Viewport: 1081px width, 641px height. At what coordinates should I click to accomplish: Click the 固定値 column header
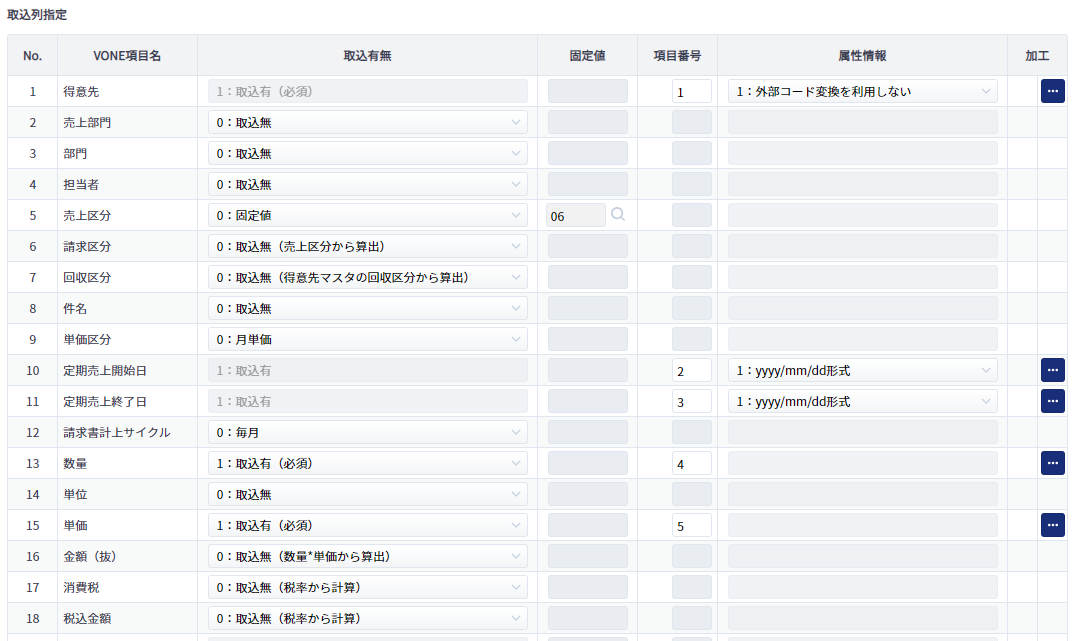click(587, 56)
